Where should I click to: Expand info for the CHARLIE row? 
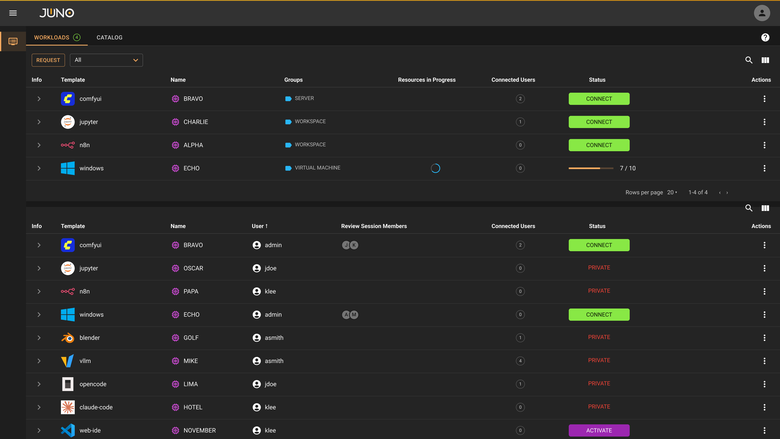point(39,122)
